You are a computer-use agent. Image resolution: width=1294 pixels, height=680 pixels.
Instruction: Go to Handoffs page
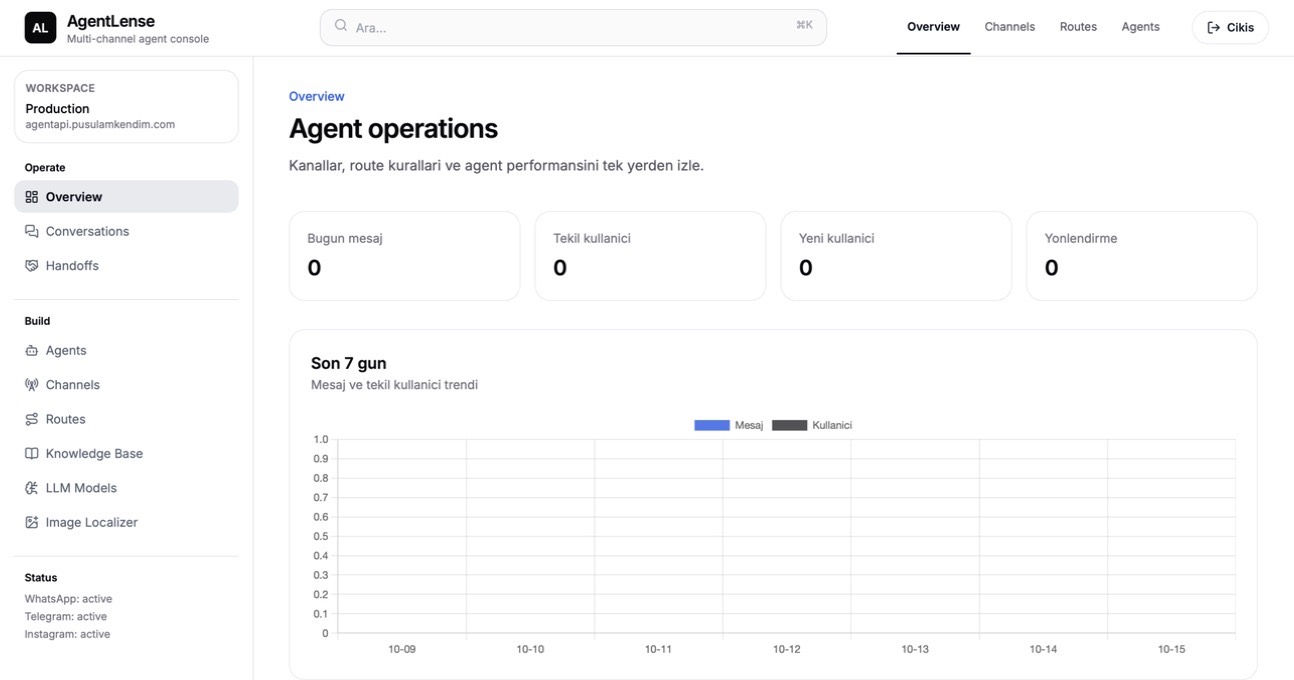[x=126, y=266]
